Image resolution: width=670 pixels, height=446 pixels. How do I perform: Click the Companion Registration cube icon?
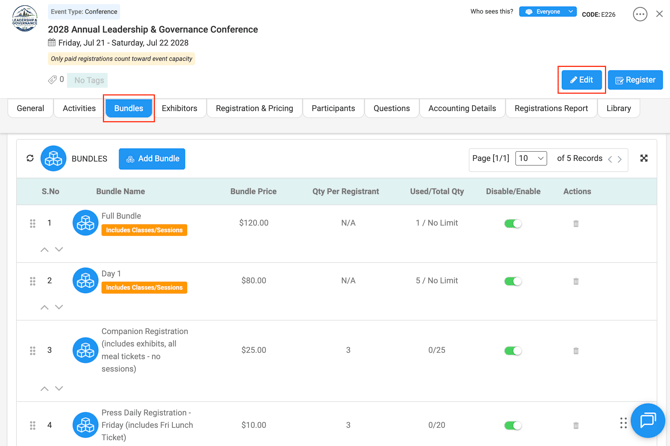point(85,350)
